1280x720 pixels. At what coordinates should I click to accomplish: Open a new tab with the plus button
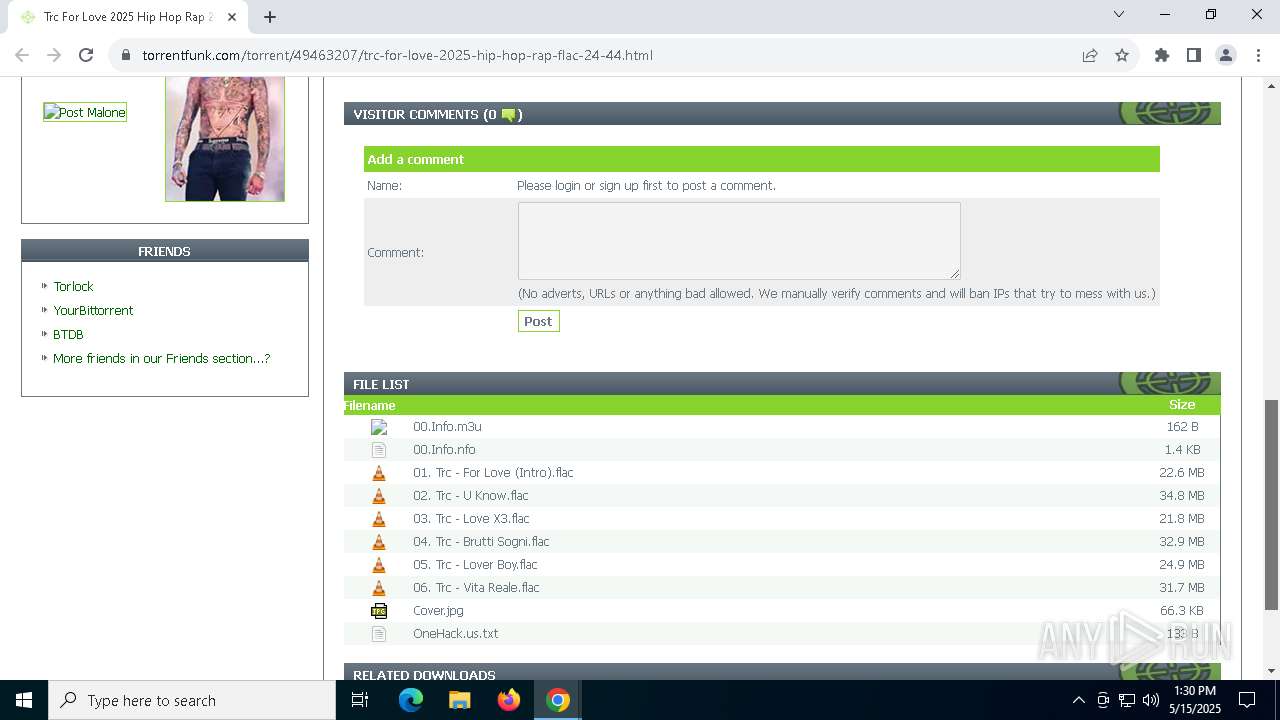pyautogui.click(x=270, y=16)
